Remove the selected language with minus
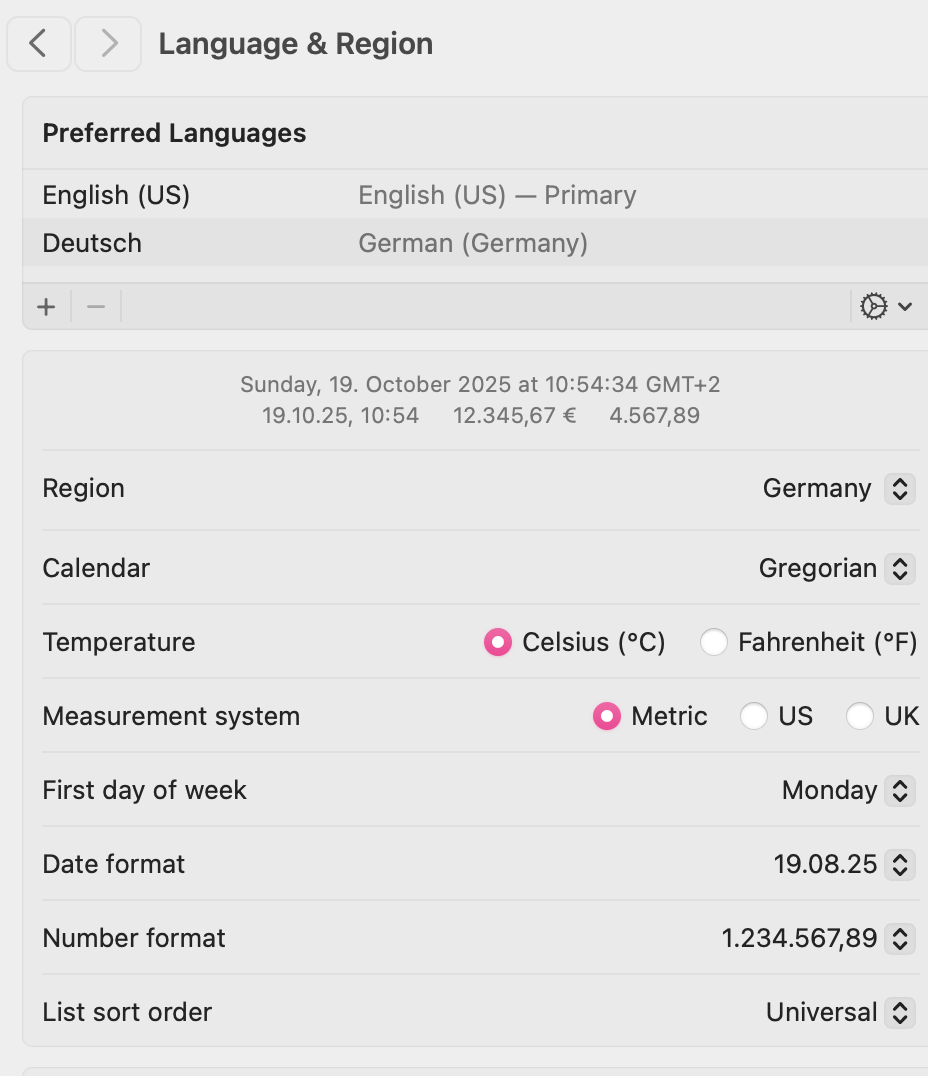 (96, 307)
